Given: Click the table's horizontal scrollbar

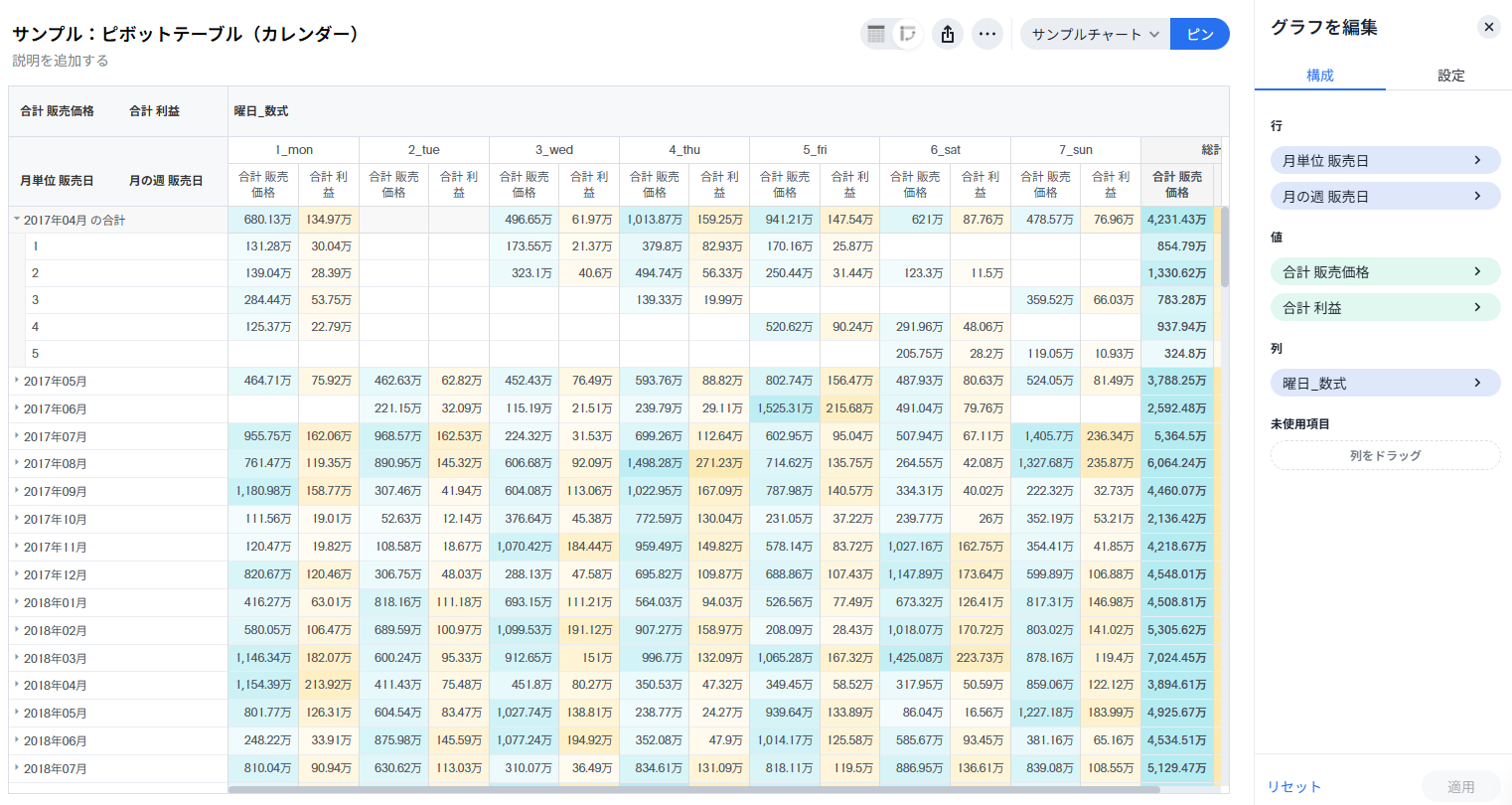Looking at the screenshot, I should click(693, 790).
